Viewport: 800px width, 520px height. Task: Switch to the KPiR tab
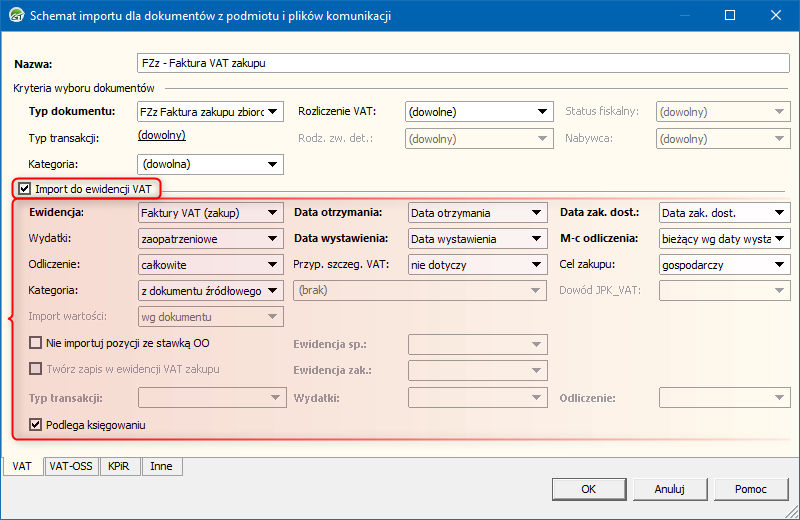pos(119,466)
